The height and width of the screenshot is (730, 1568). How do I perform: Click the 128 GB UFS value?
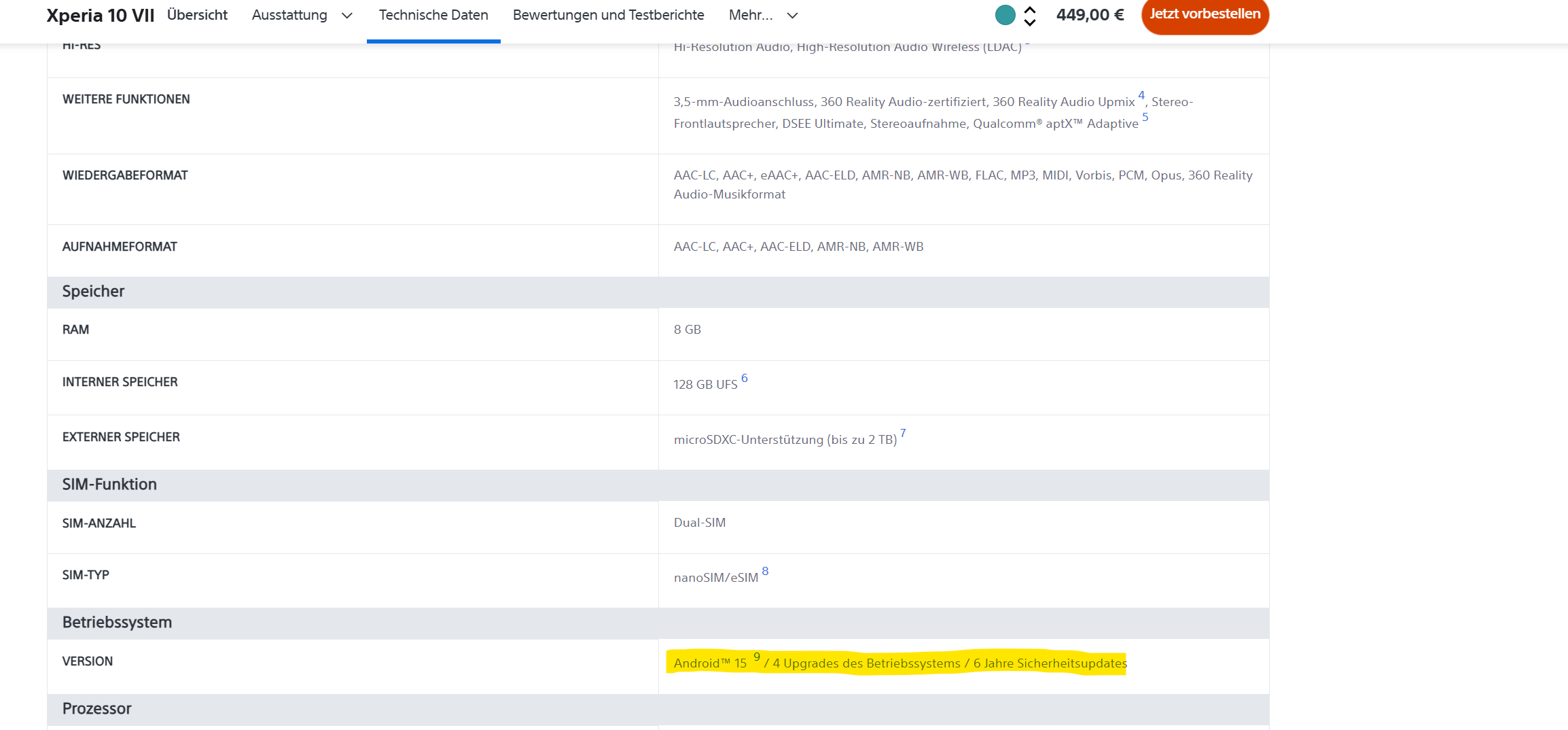click(705, 385)
